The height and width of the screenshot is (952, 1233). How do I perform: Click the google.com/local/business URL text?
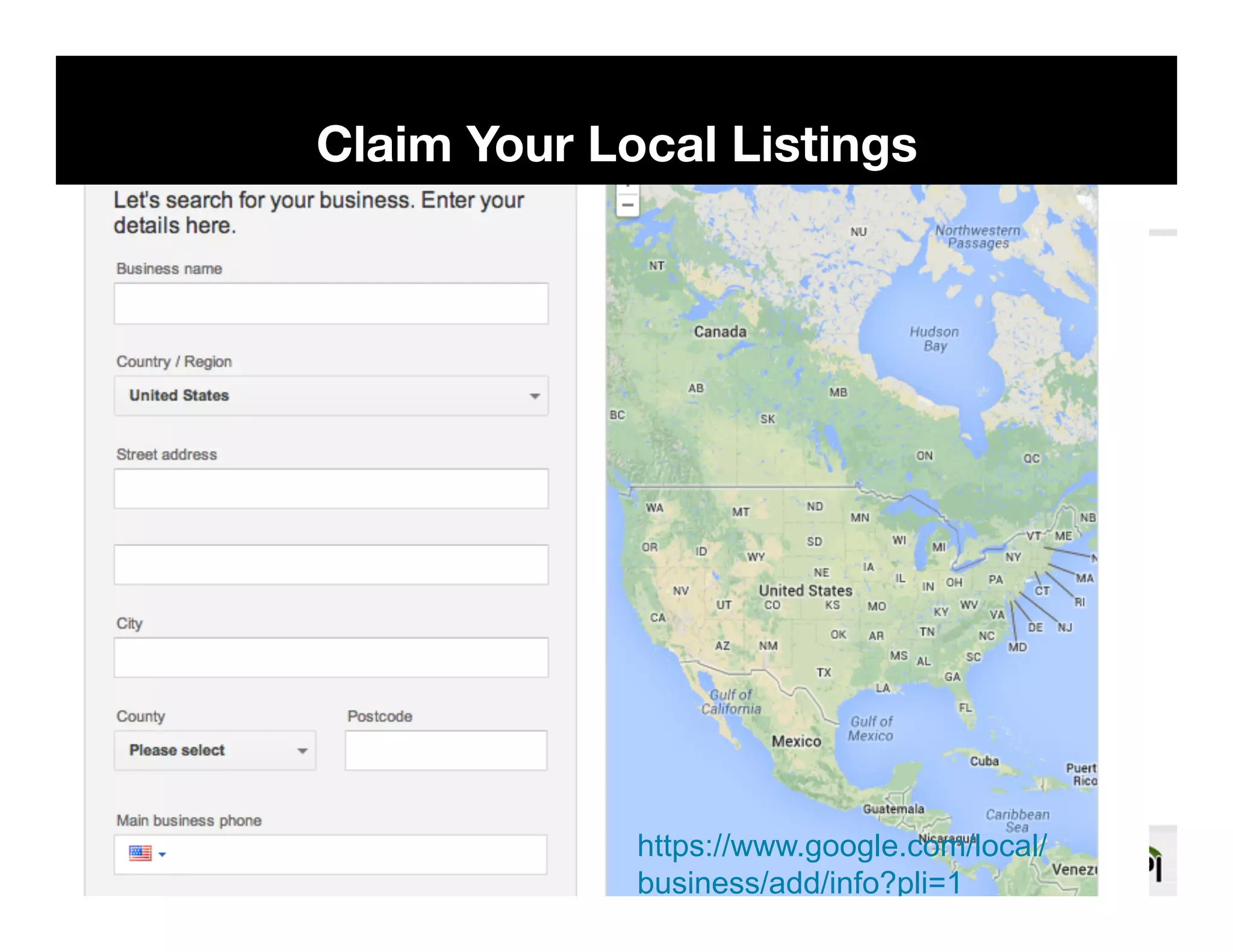(x=842, y=864)
